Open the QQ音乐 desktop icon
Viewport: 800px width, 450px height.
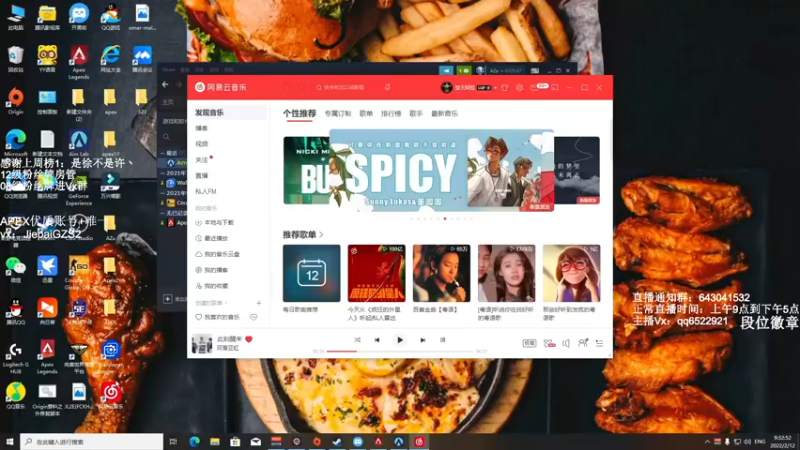[15, 395]
